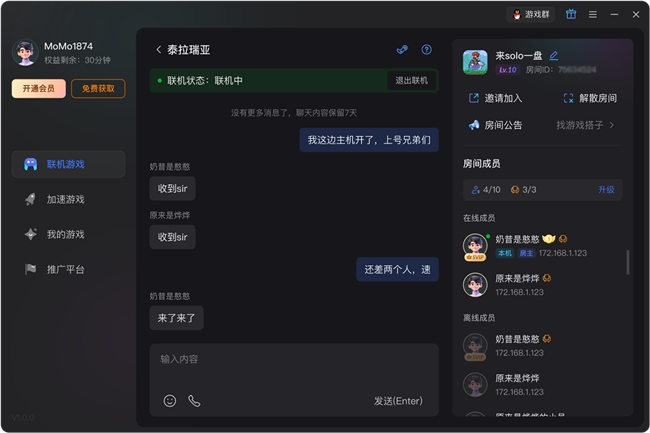Edit room name with pencil icon
Image resolution: width=650 pixels, height=433 pixels.
point(554,56)
